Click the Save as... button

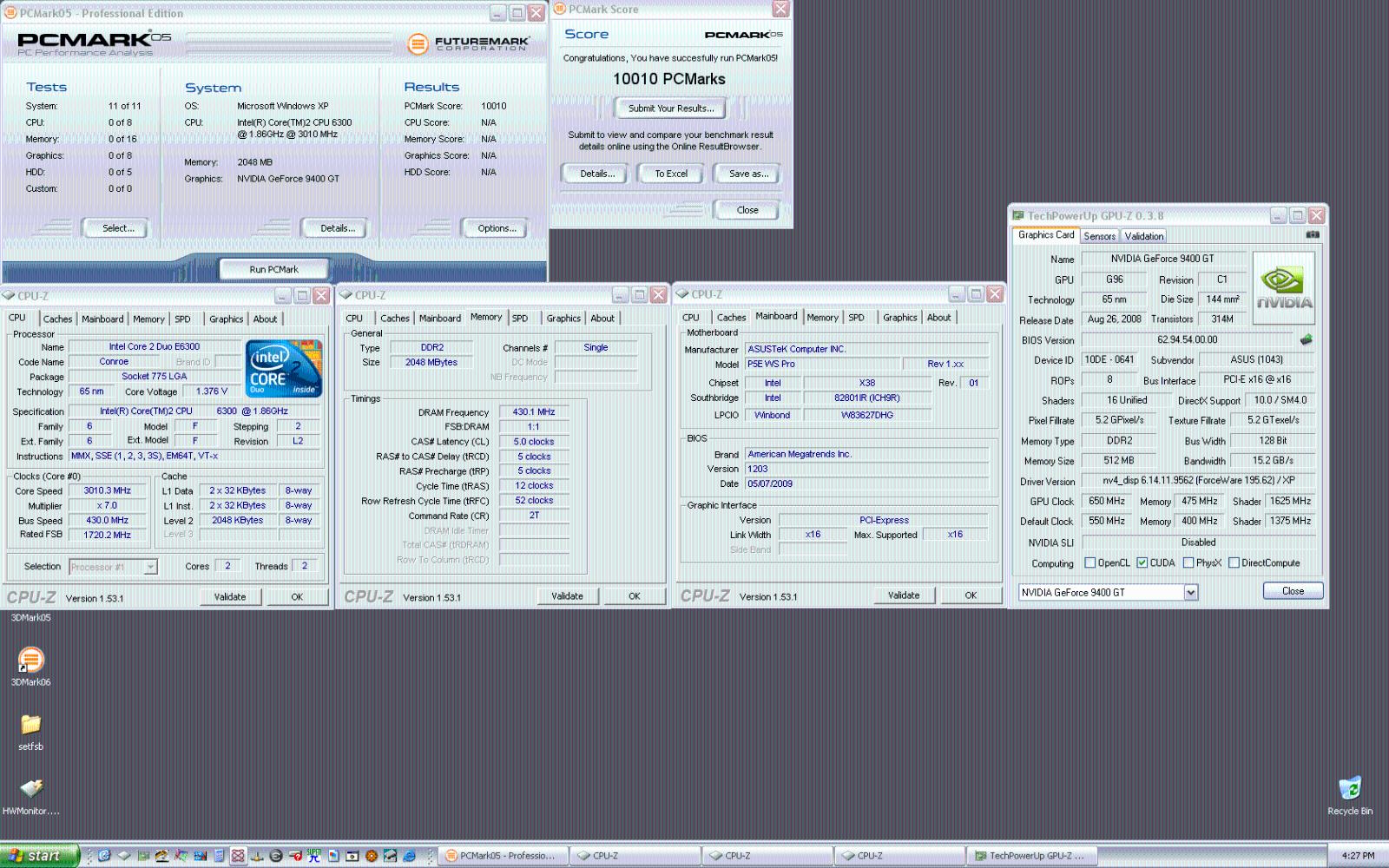click(747, 174)
